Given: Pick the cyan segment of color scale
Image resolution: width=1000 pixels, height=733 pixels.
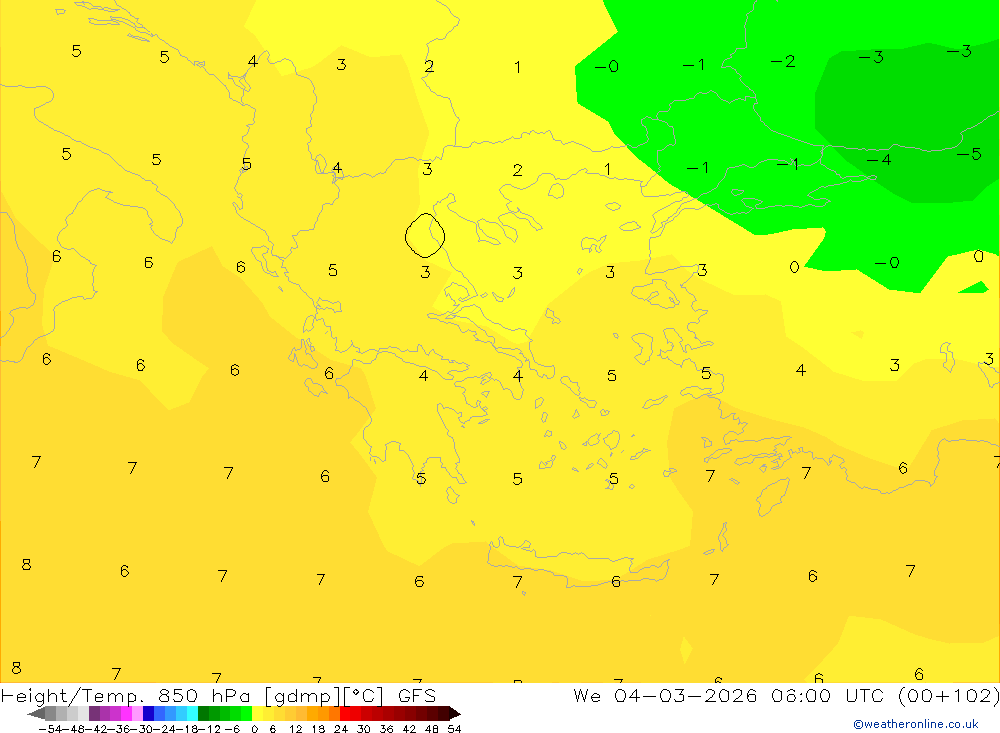Looking at the screenshot, I should pos(192,713).
